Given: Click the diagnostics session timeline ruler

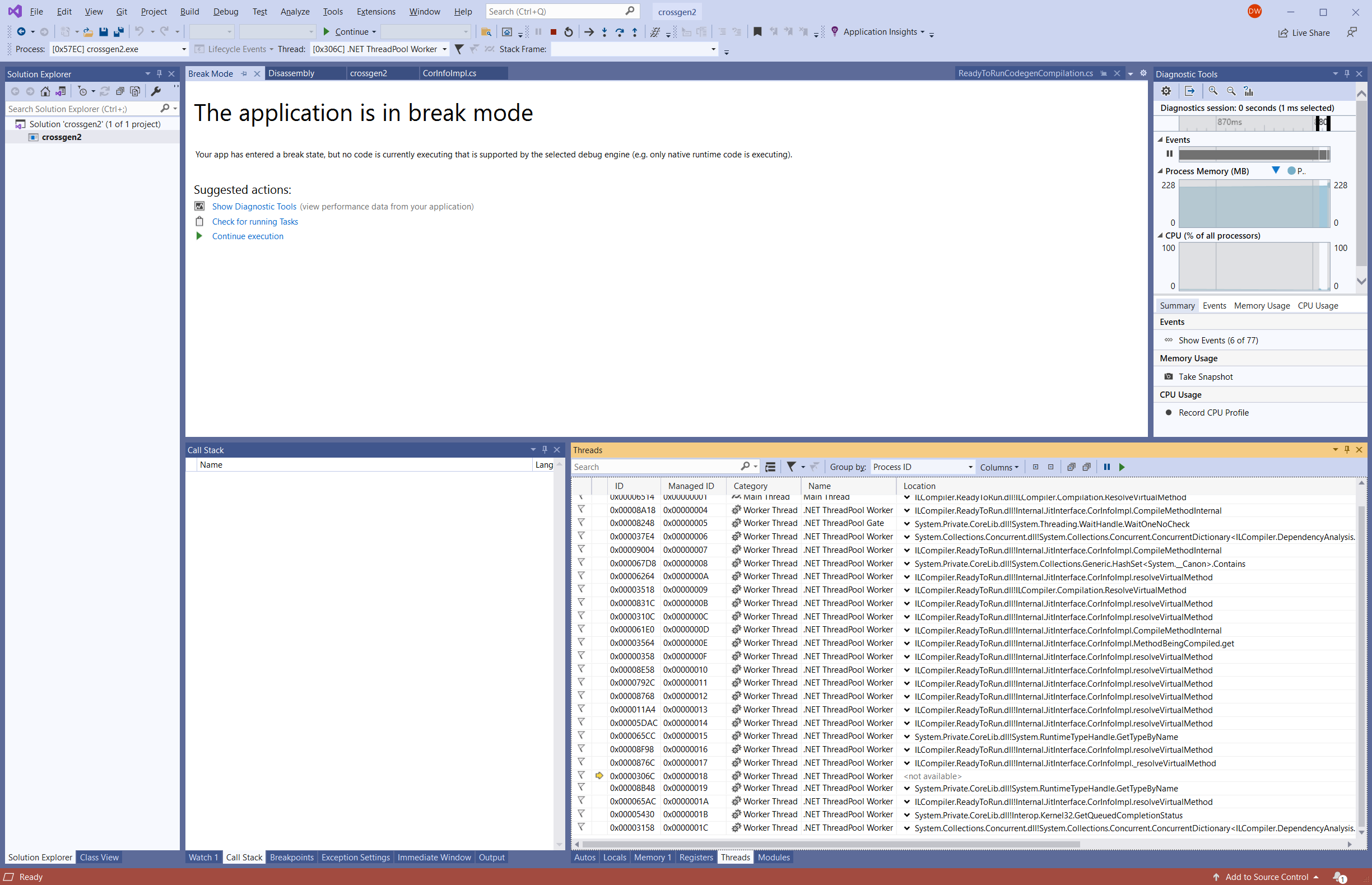Looking at the screenshot, I should click(x=1254, y=123).
